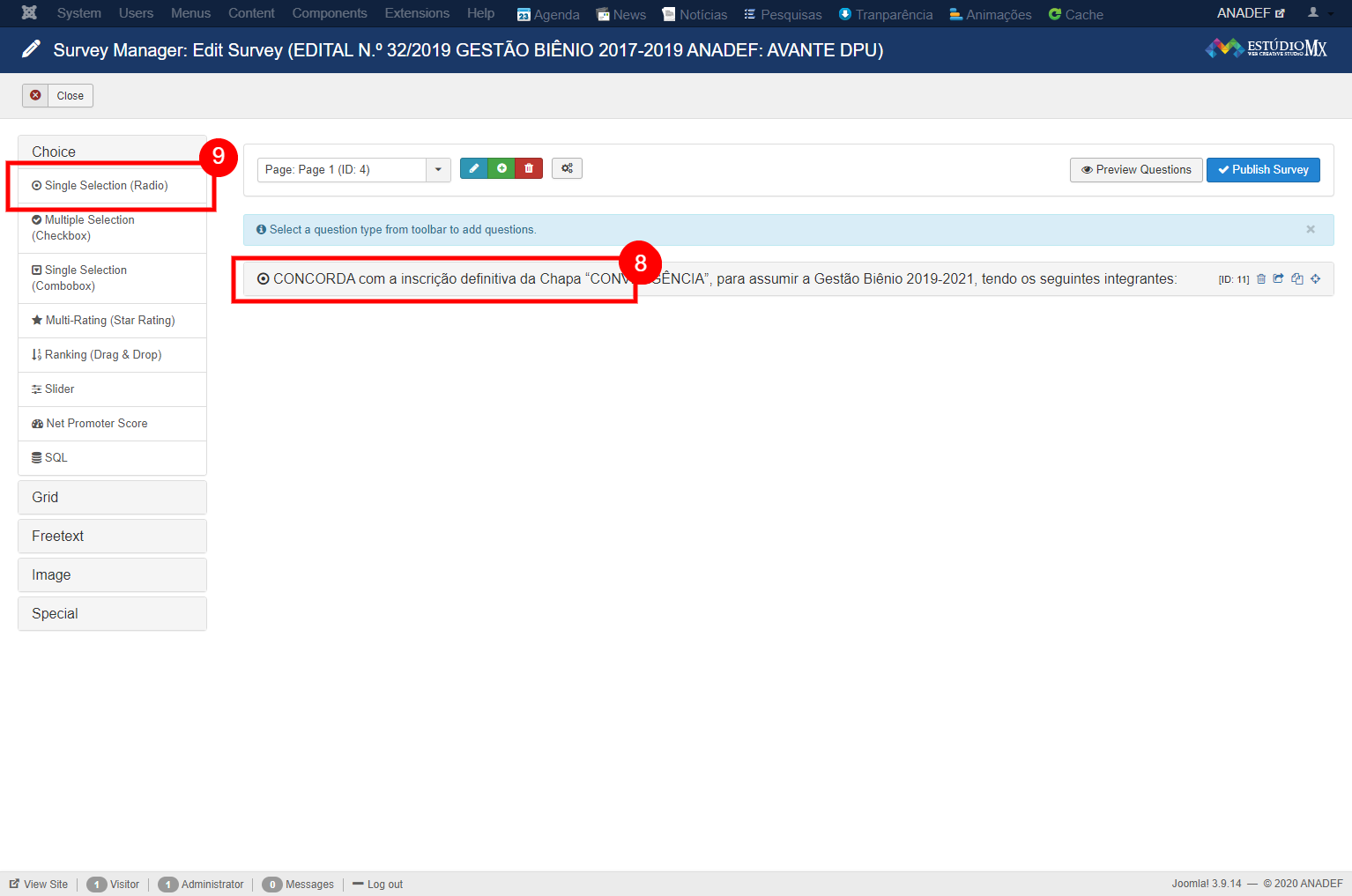Open the Components menu
The image size is (1352, 896).
tap(330, 13)
